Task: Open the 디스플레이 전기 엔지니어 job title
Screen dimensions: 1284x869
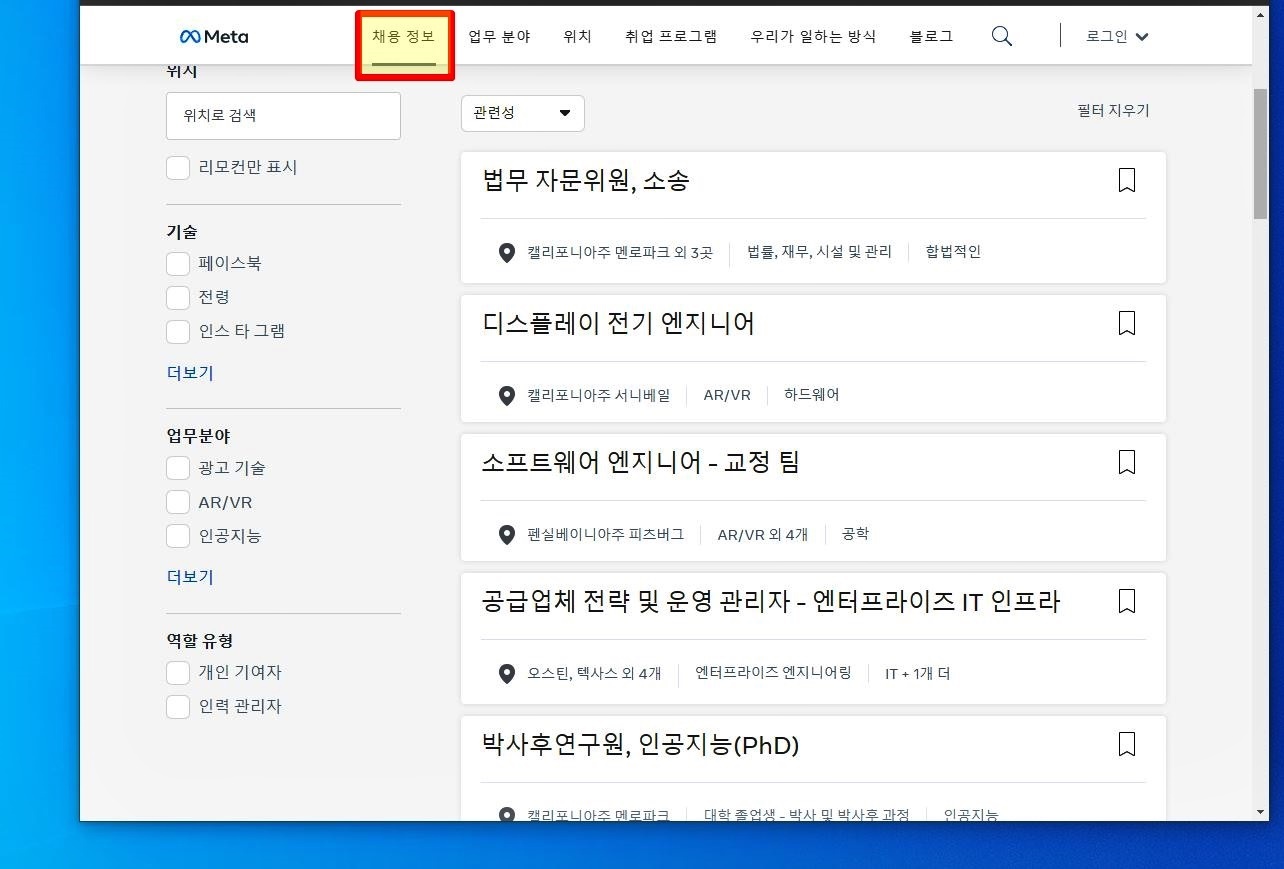Action: click(618, 324)
